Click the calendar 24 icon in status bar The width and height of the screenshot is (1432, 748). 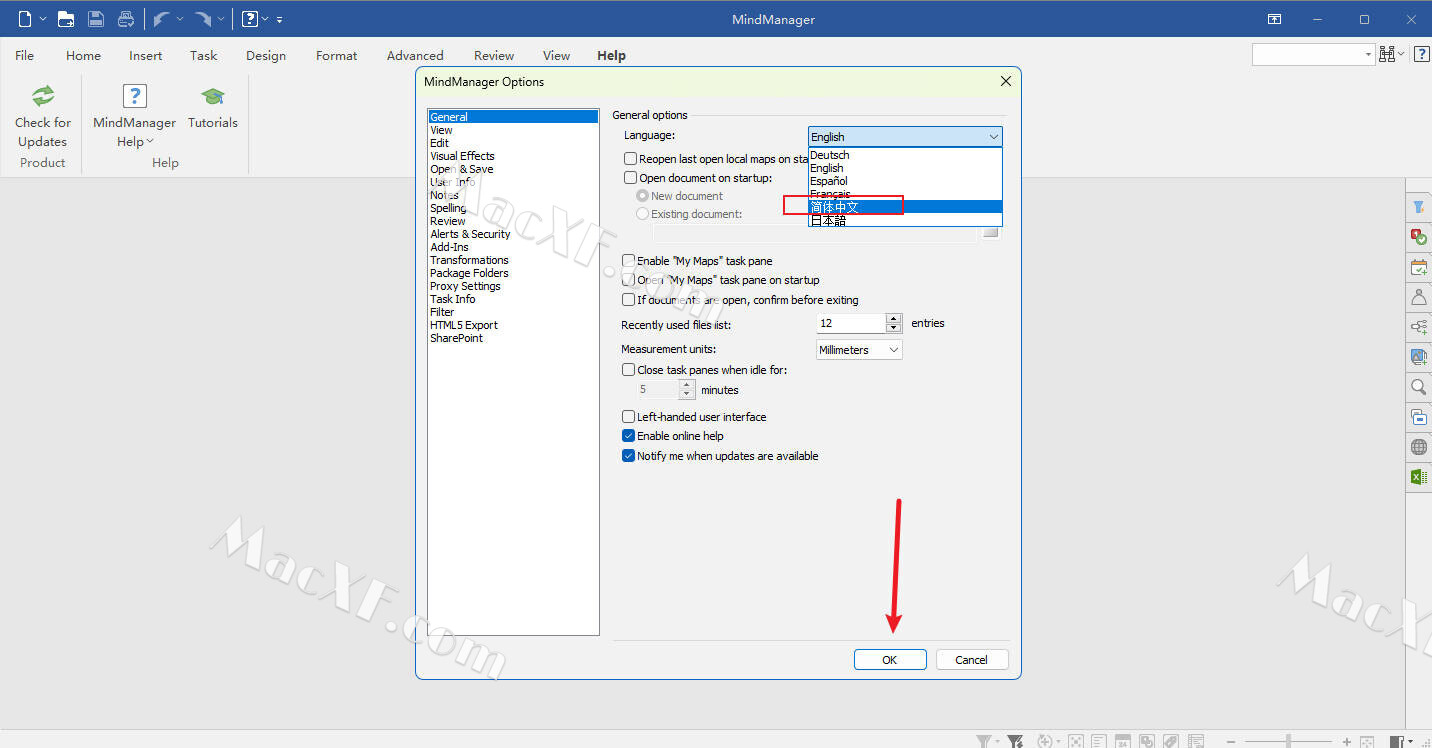coord(1123,741)
